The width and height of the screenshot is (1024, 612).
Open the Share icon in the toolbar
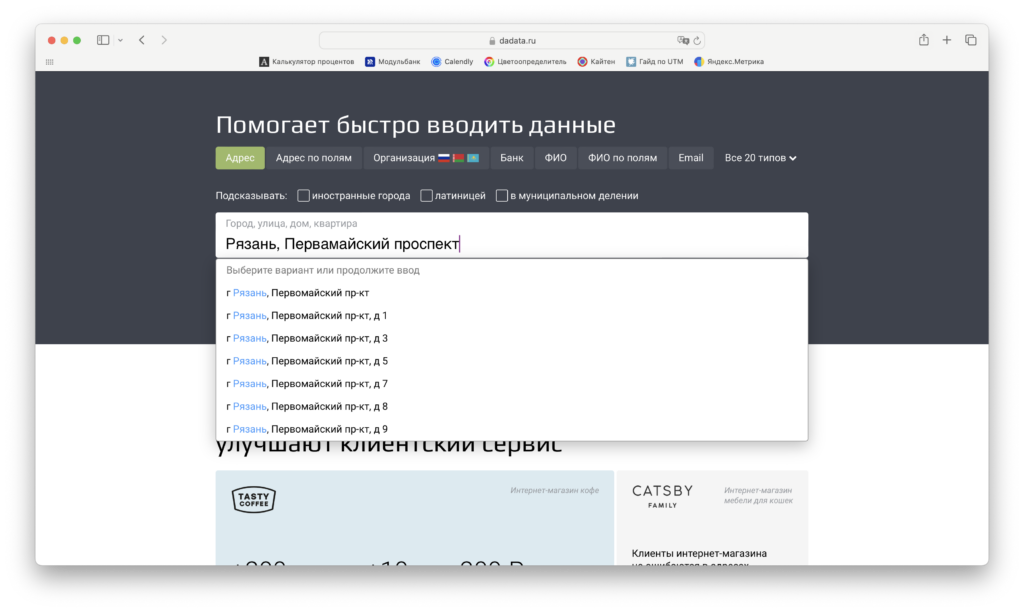(x=923, y=40)
